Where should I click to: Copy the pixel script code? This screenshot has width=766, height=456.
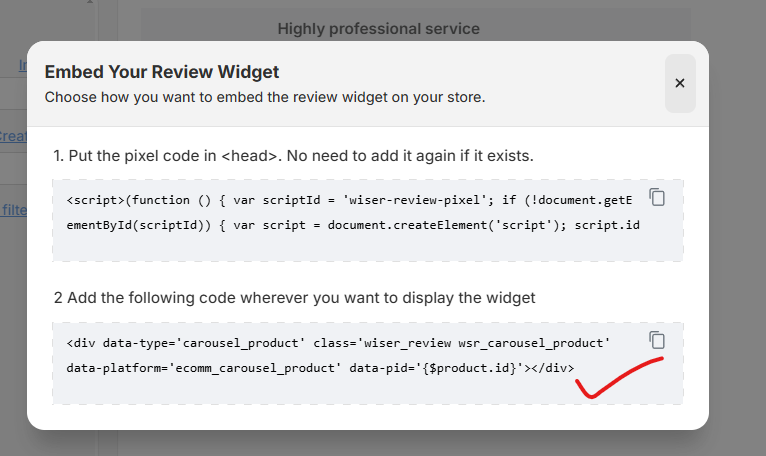point(657,197)
